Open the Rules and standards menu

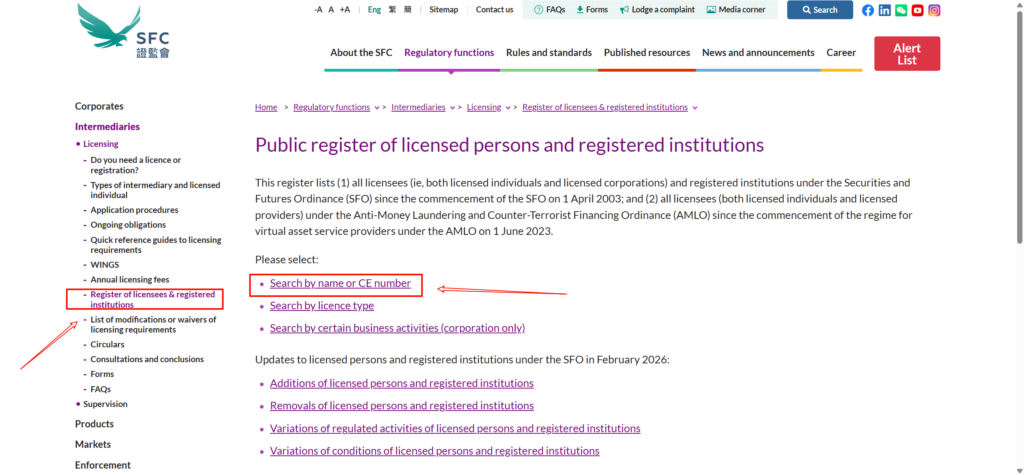pyautogui.click(x=549, y=53)
